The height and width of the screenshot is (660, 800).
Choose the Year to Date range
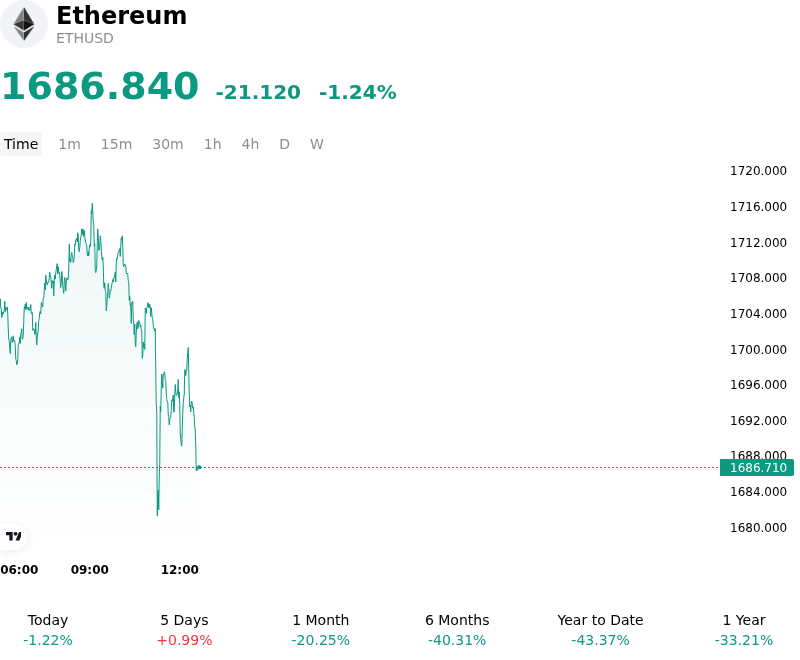pos(600,630)
